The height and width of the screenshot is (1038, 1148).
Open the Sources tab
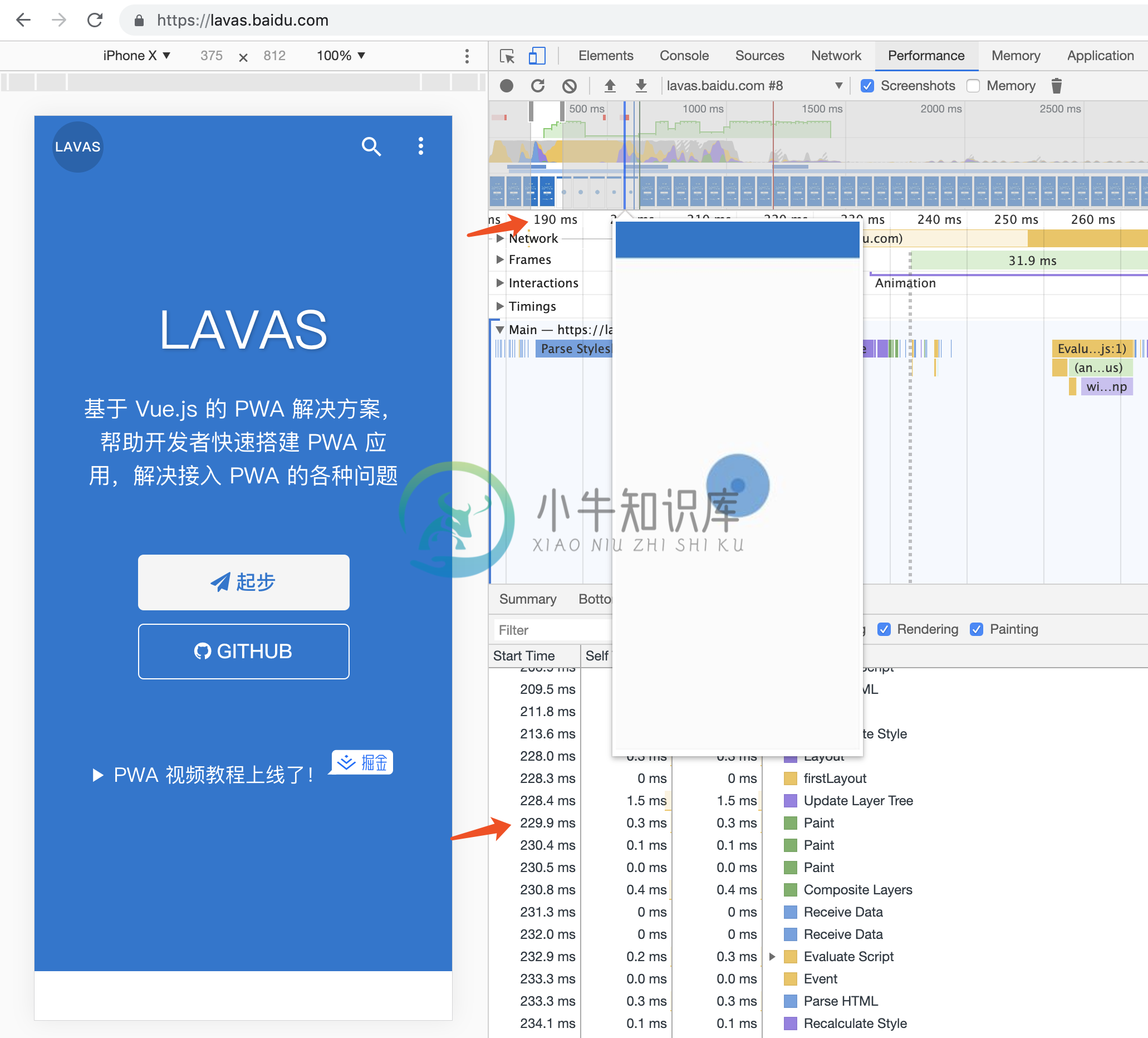tap(759, 56)
